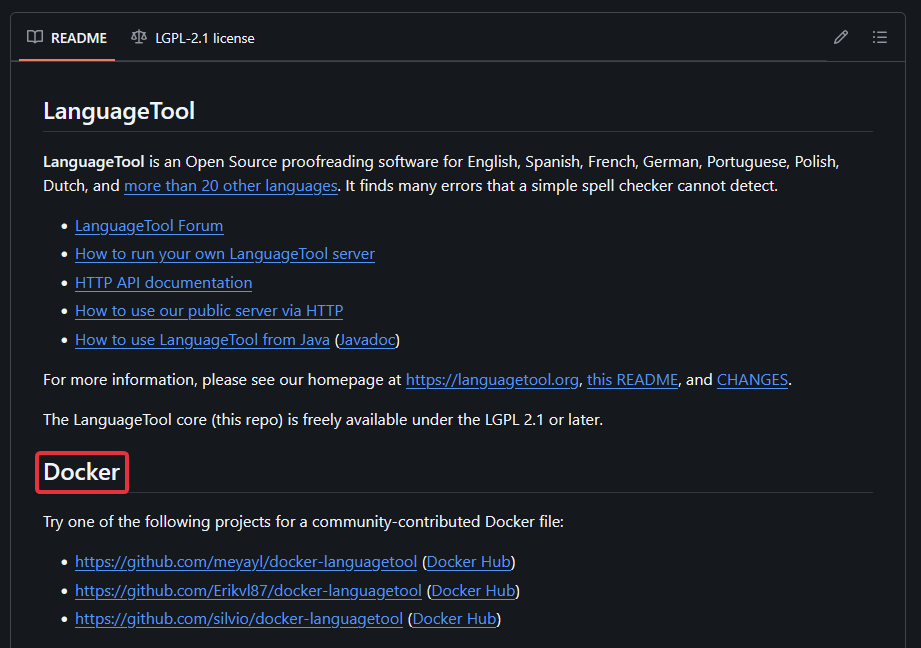This screenshot has height=648, width=921.
Task: Open the README outline list icon
Action: 879,38
